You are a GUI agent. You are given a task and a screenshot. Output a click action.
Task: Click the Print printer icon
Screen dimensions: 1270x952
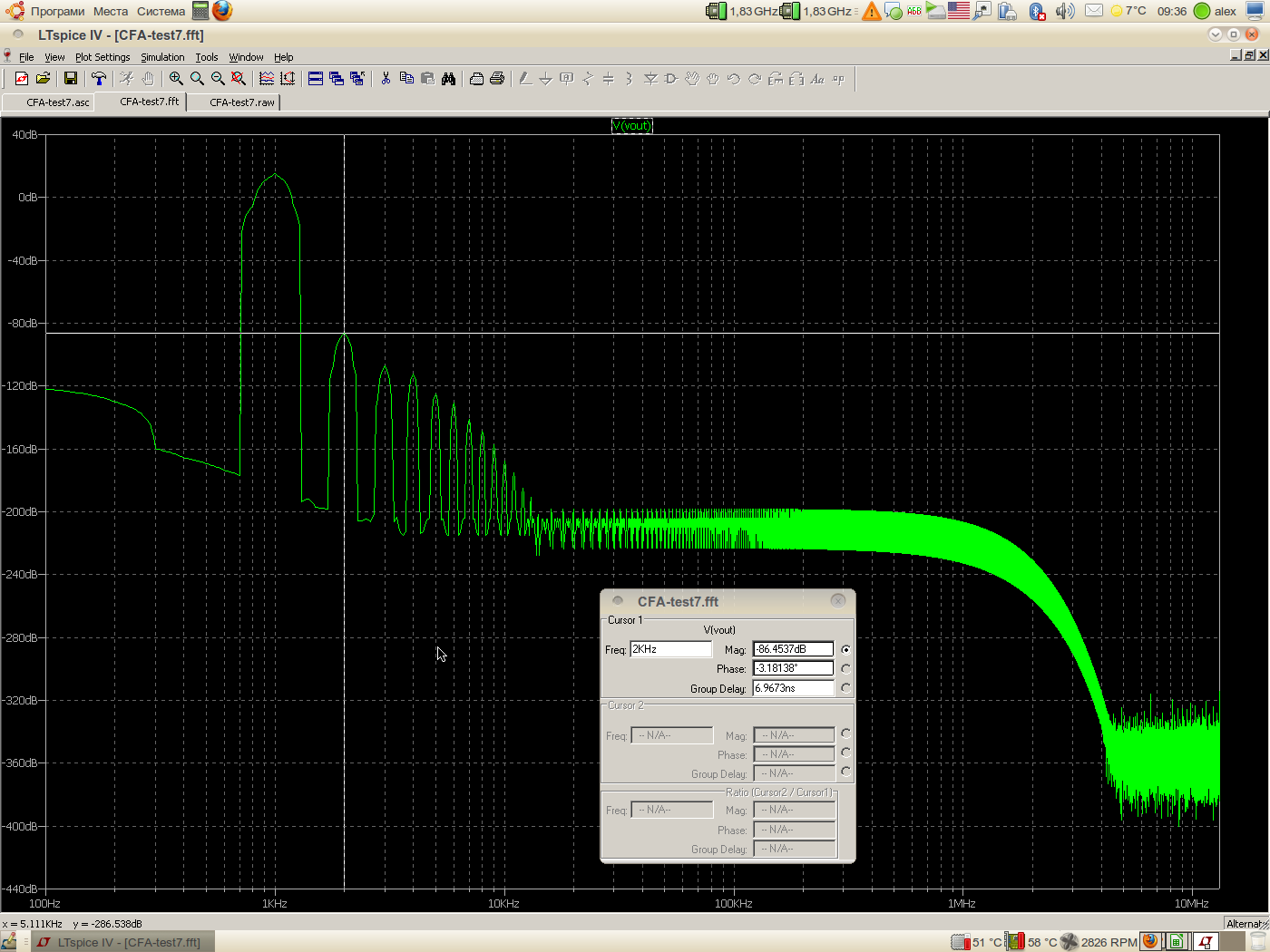(497, 79)
